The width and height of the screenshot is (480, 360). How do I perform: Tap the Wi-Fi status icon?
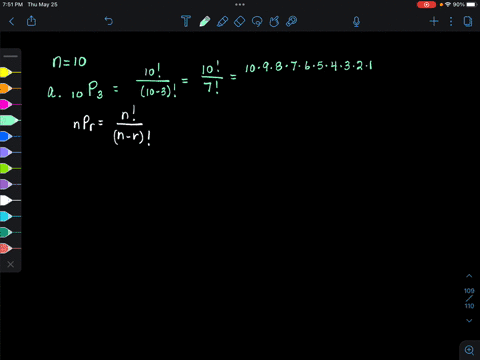pyautogui.click(x=448, y=5)
